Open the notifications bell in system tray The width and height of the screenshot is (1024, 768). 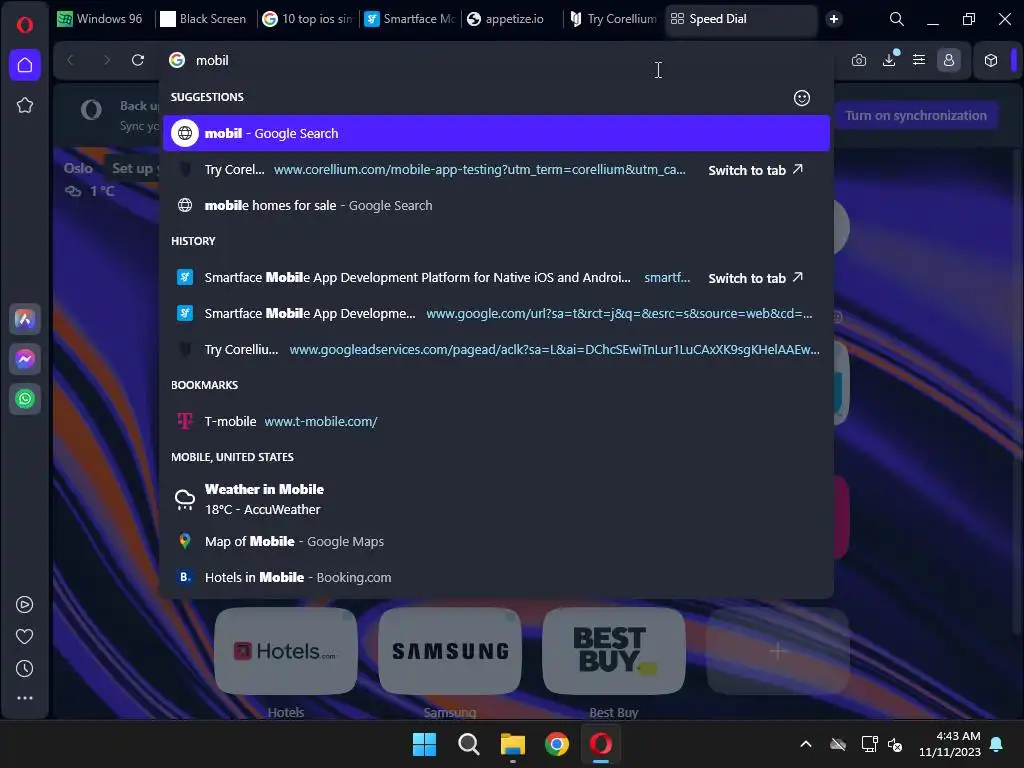997,744
